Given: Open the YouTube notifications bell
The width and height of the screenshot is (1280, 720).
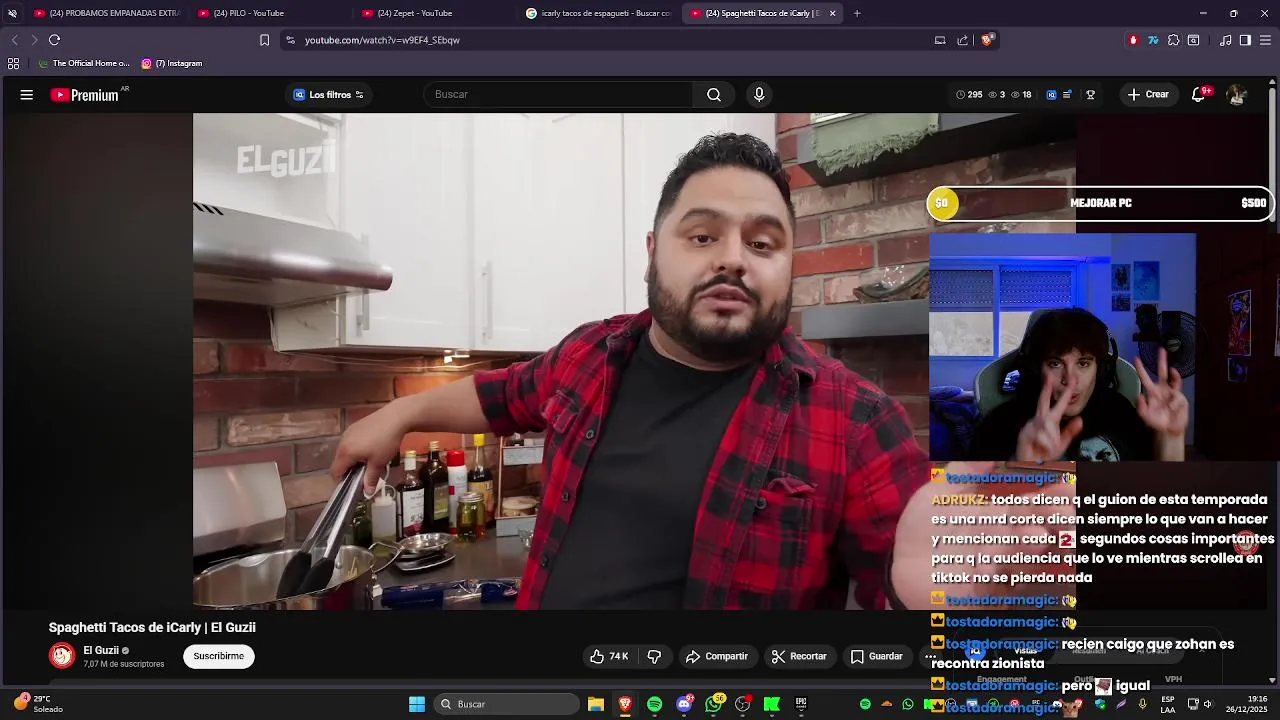Looking at the screenshot, I should [1199, 94].
